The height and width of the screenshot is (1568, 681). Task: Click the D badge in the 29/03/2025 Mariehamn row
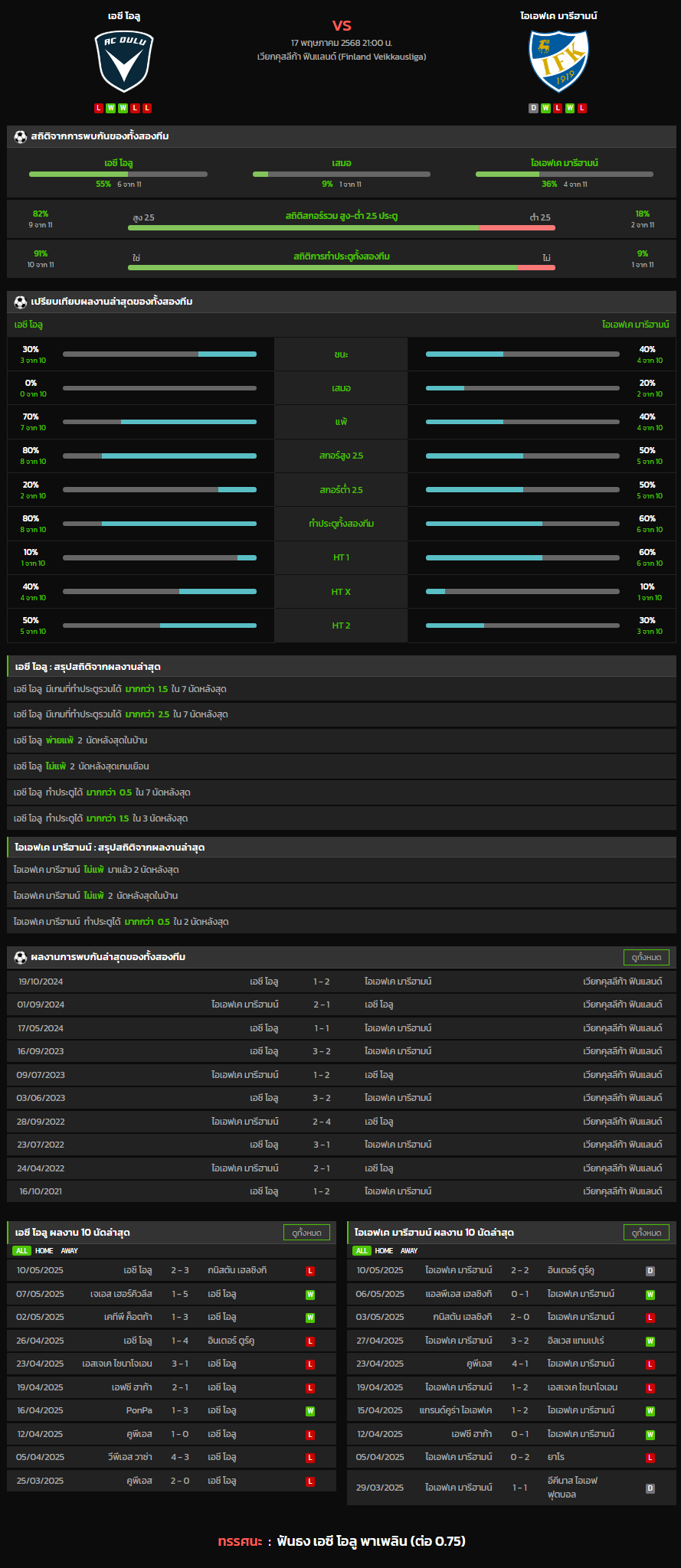650,1488
